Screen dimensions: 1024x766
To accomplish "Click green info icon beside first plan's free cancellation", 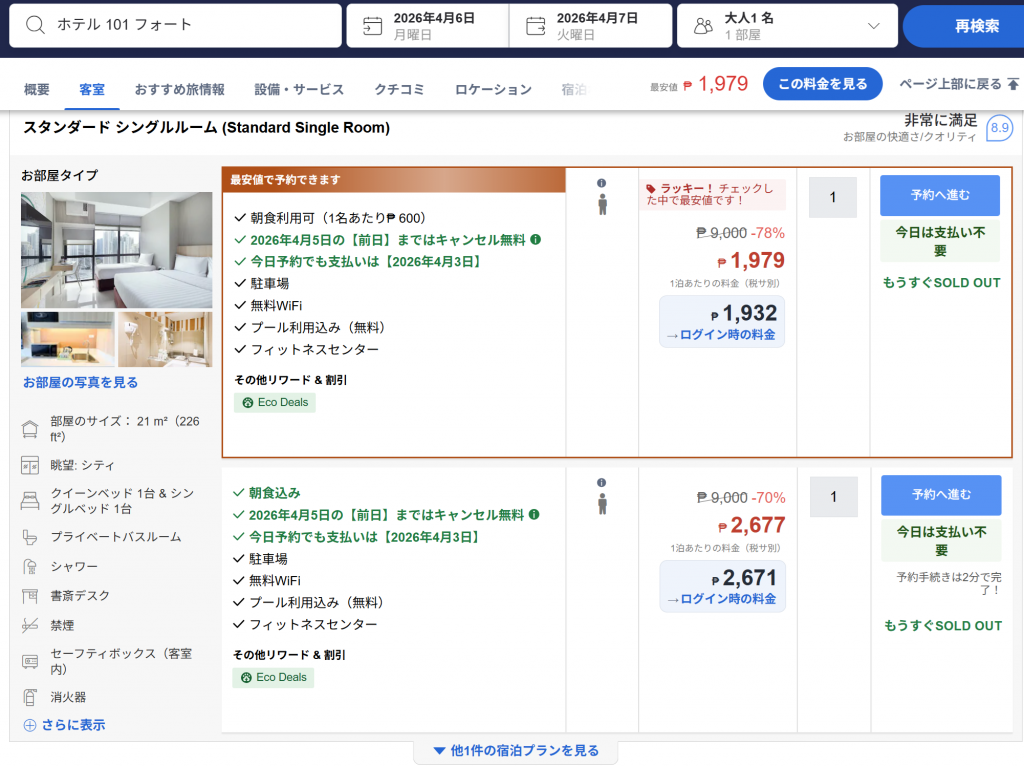I will click(x=535, y=240).
